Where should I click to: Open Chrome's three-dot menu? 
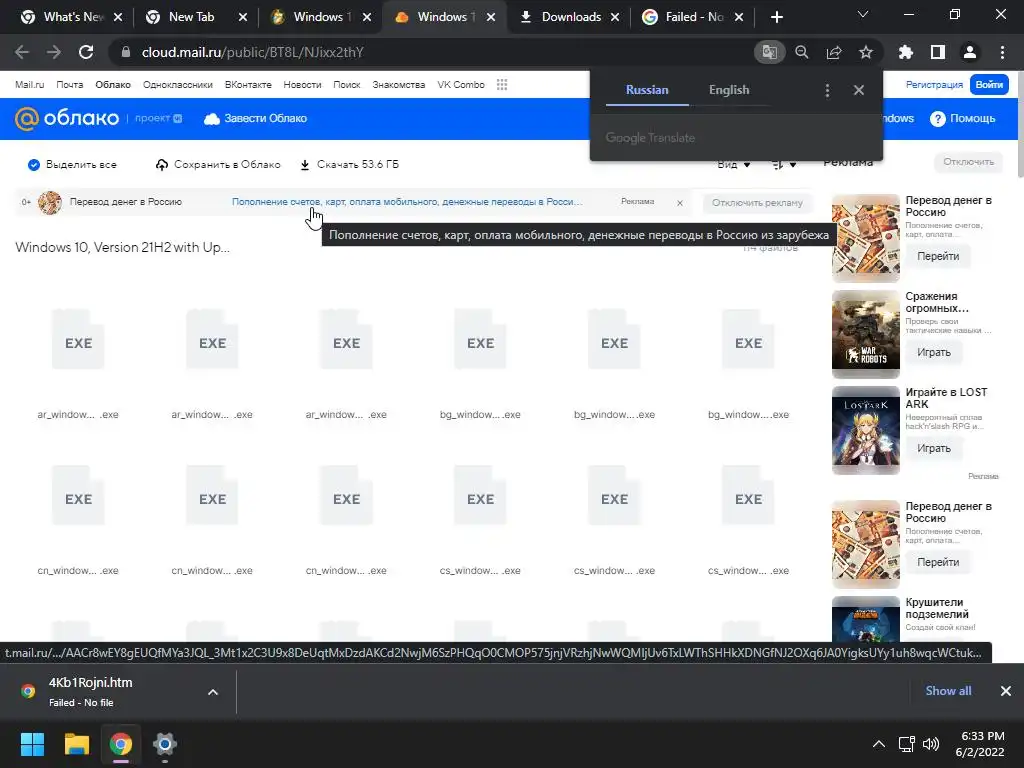(x=1002, y=52)
